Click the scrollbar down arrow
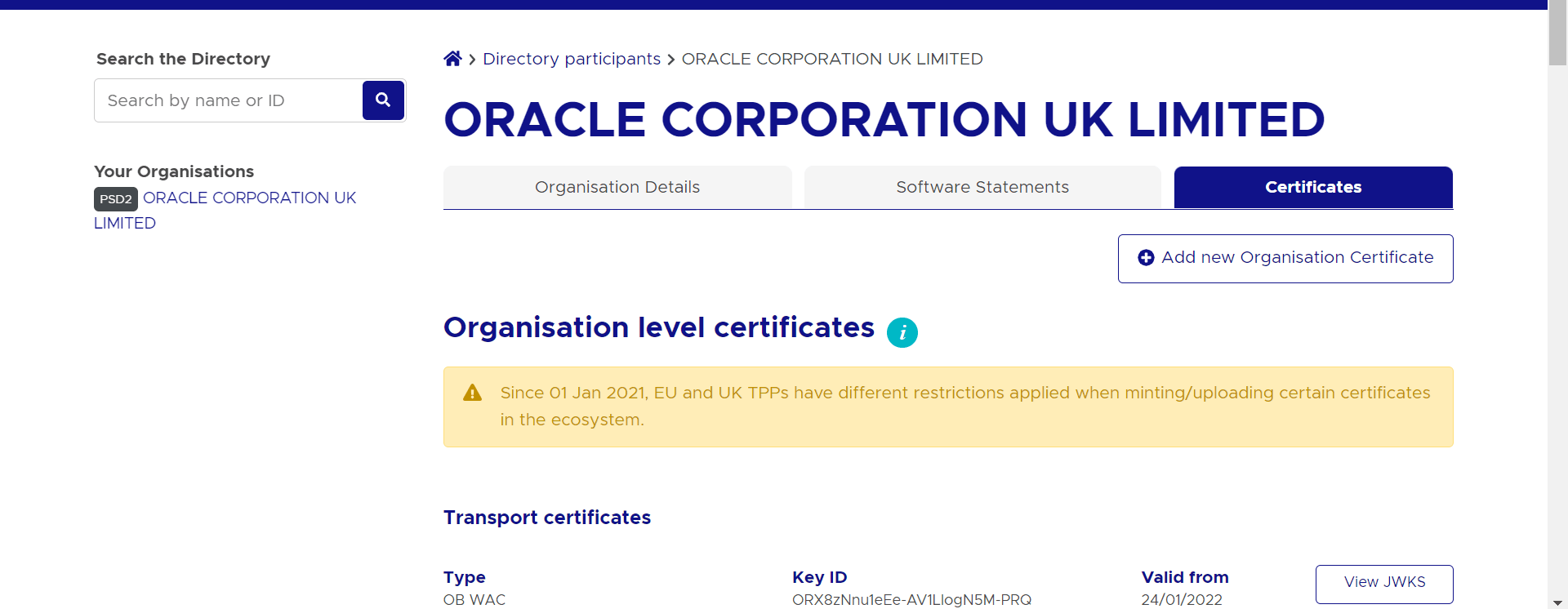Image resolution: width=1568 pixels, height=609 pixels. (x=1557, y=602)
